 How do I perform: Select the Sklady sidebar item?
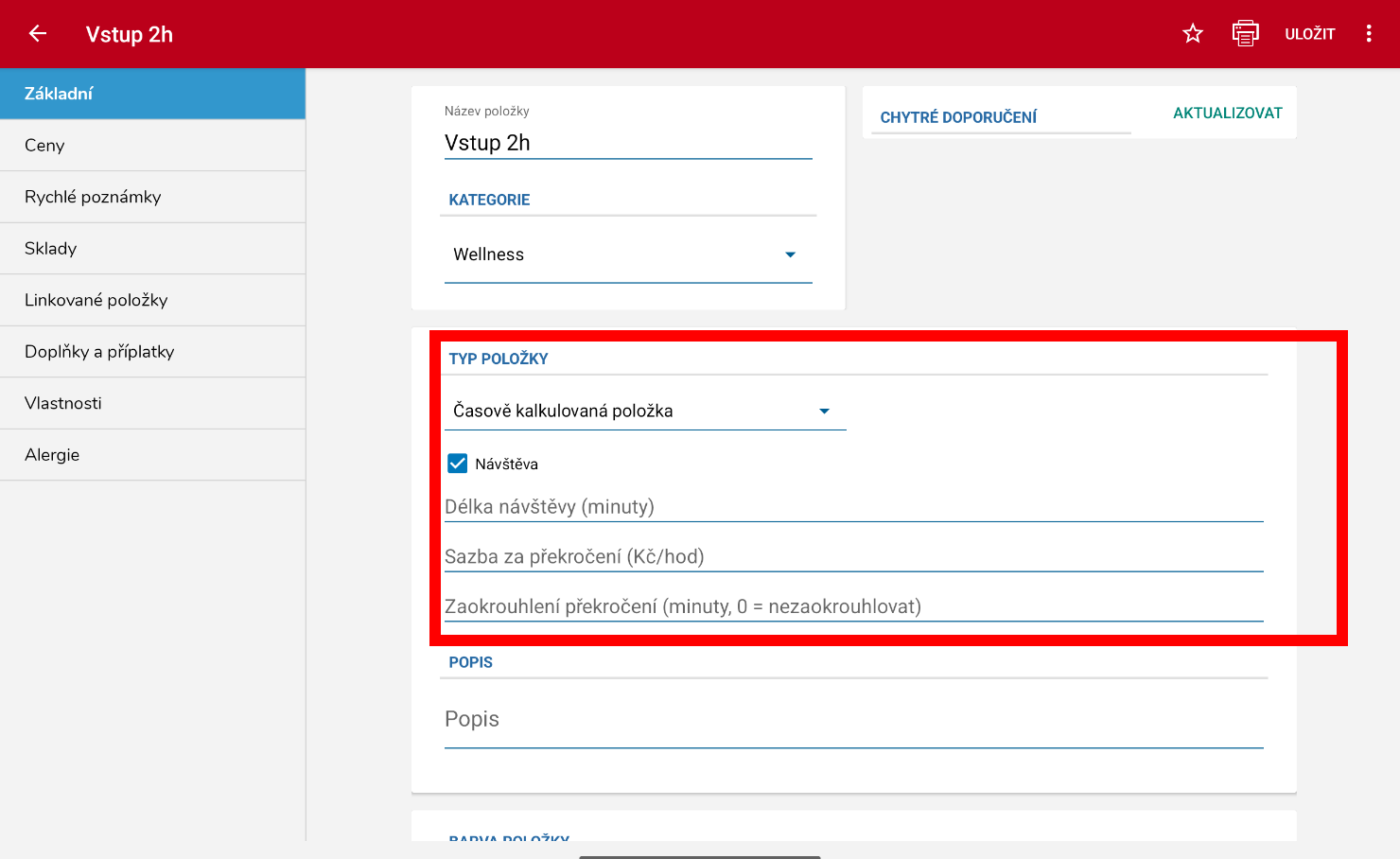click(152, 249)
